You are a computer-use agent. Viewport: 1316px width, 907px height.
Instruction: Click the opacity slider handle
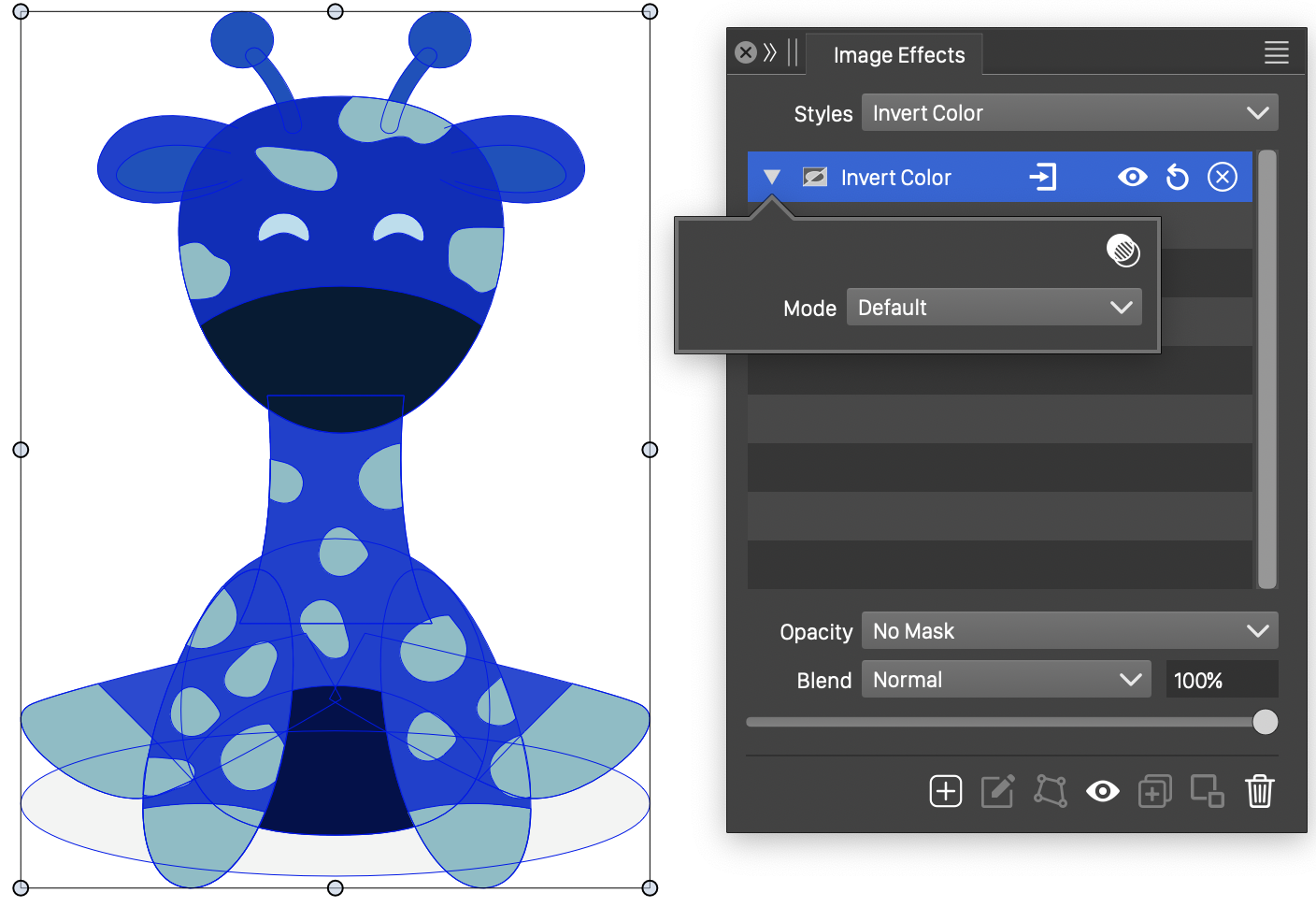1265,722
